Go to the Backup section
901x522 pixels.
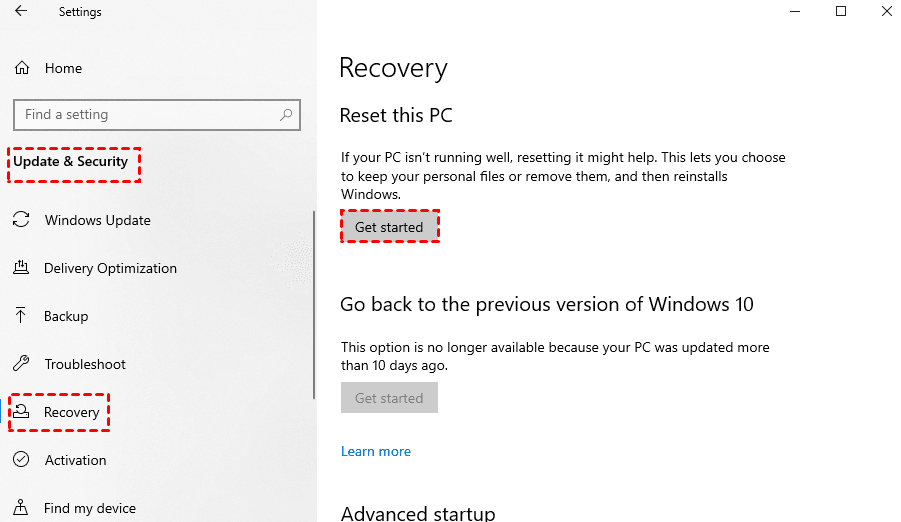pos(66,316)
